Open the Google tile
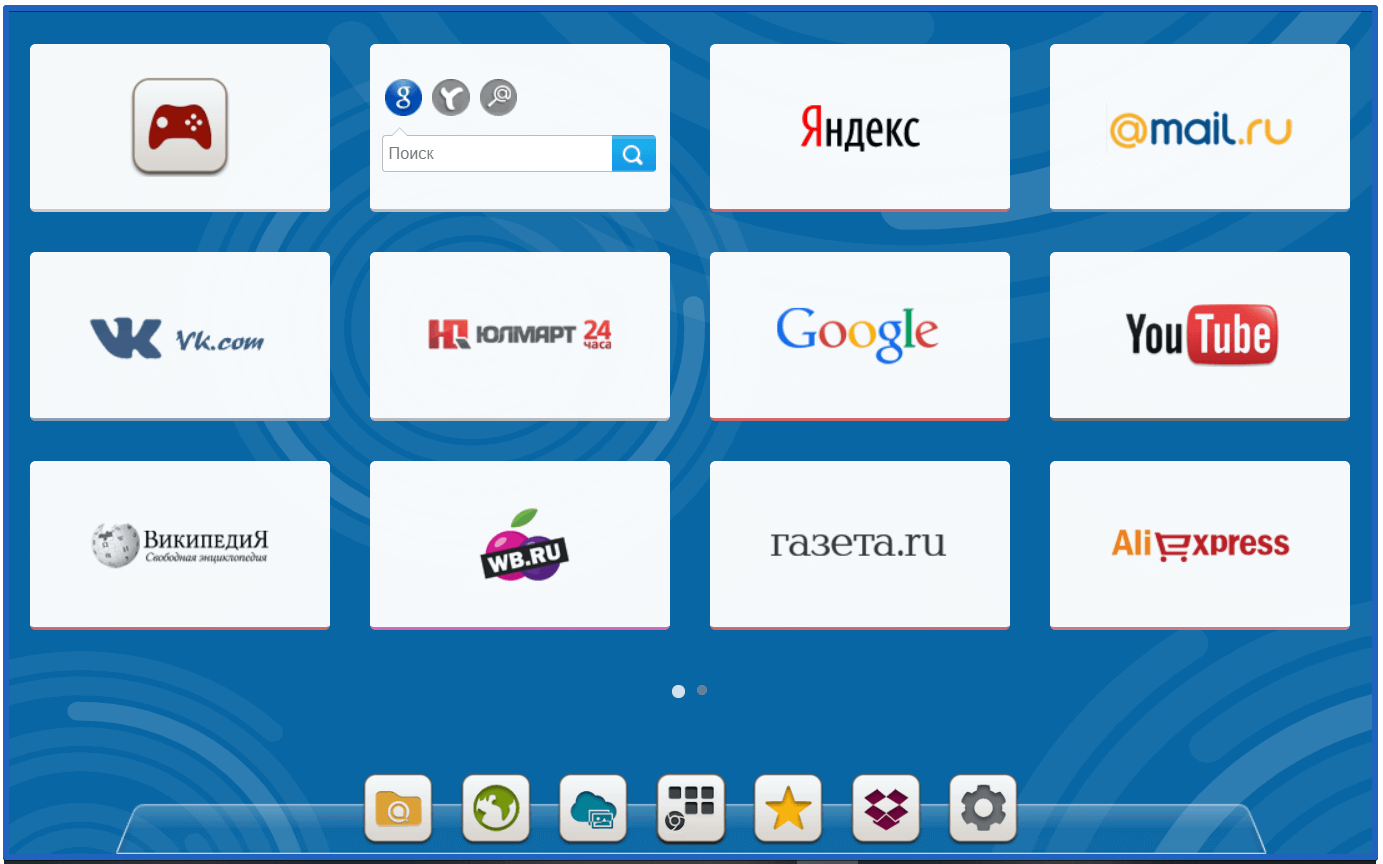The image size is (1383, 864). point(860,336)
